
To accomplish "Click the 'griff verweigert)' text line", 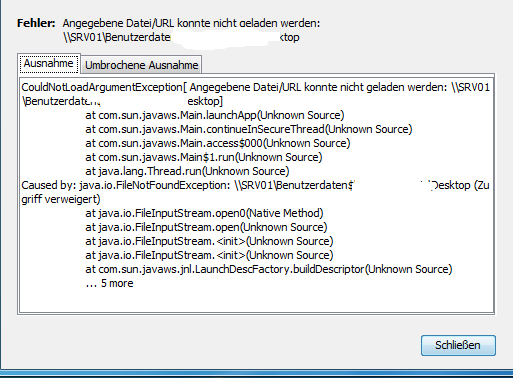I will pyautogui.click(x=61, y=199).
